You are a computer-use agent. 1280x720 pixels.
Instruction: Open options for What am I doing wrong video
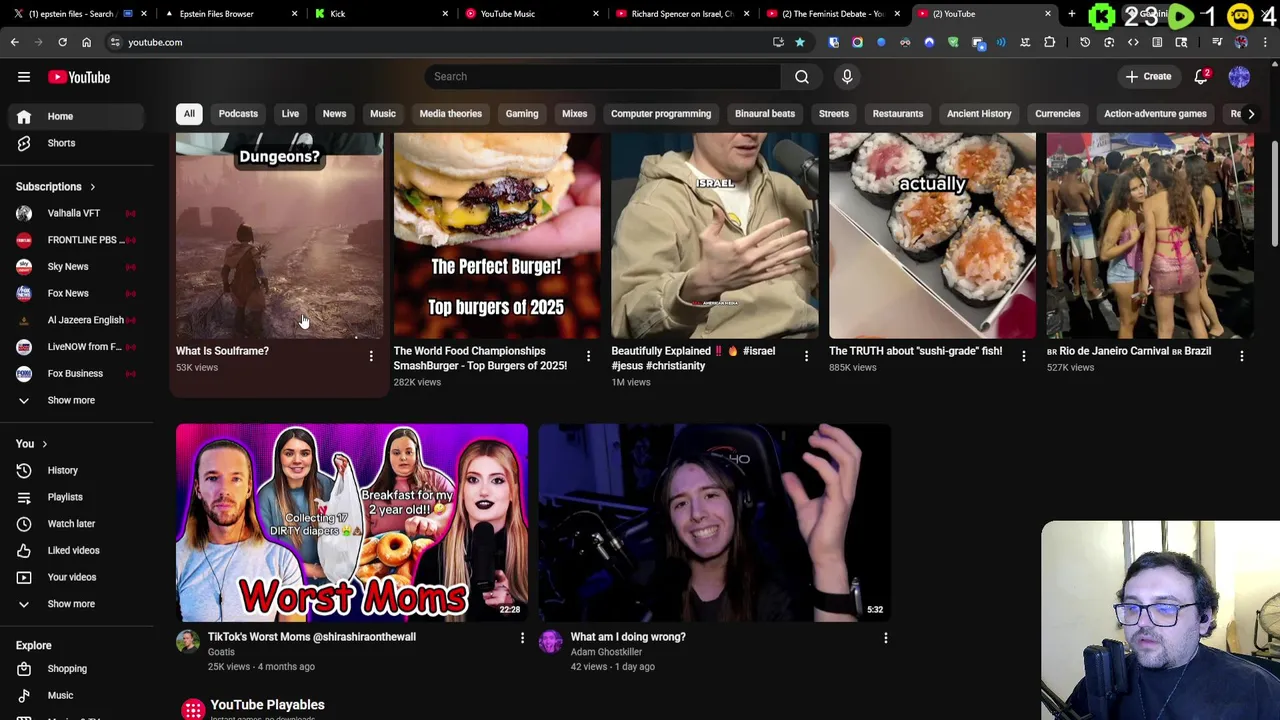885,638
